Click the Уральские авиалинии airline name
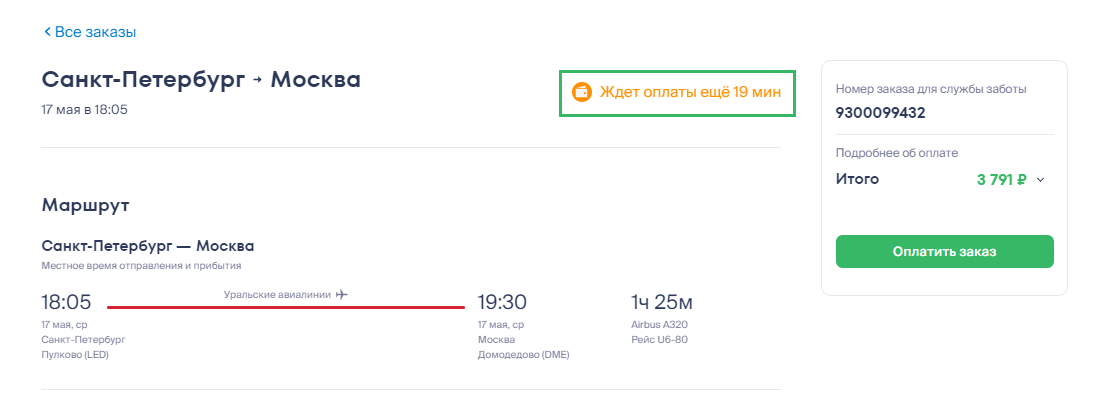This screenshot has width=1106, height=404. (278, 294)
